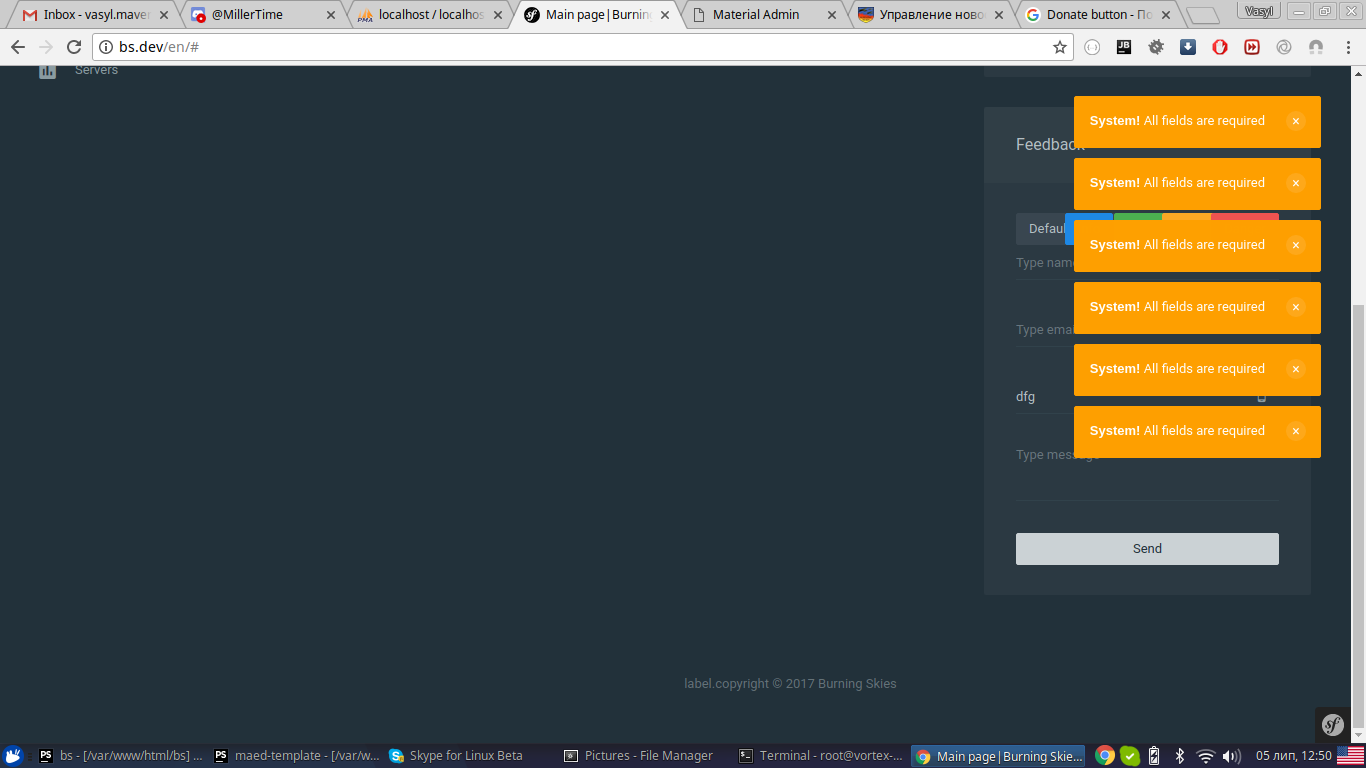Open the Terminal taskbar window
The height and width of the screenshot is (768, 1366).
click(821, 756)
